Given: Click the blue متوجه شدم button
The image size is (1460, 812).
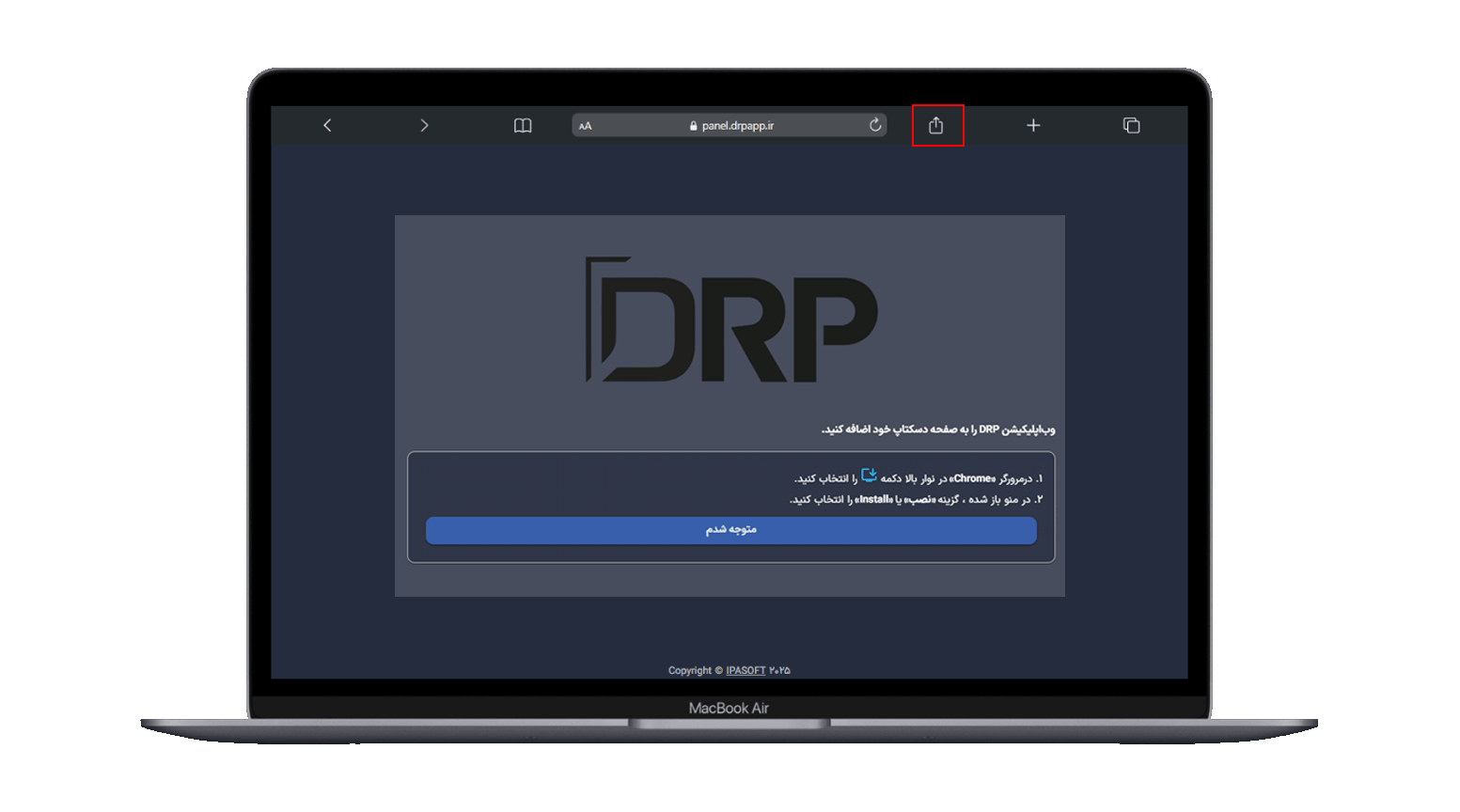Looking at the screenshot, I should tap(731, 530).
